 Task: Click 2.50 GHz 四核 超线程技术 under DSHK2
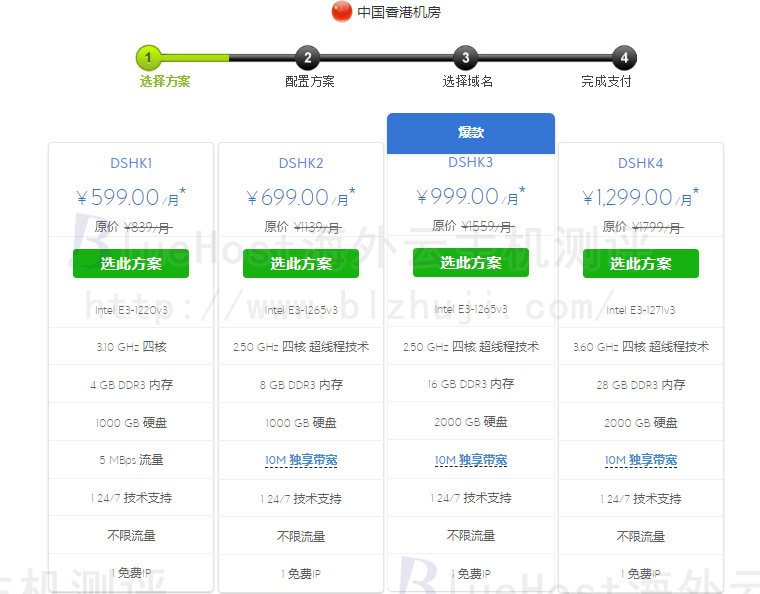pos(301,347)
